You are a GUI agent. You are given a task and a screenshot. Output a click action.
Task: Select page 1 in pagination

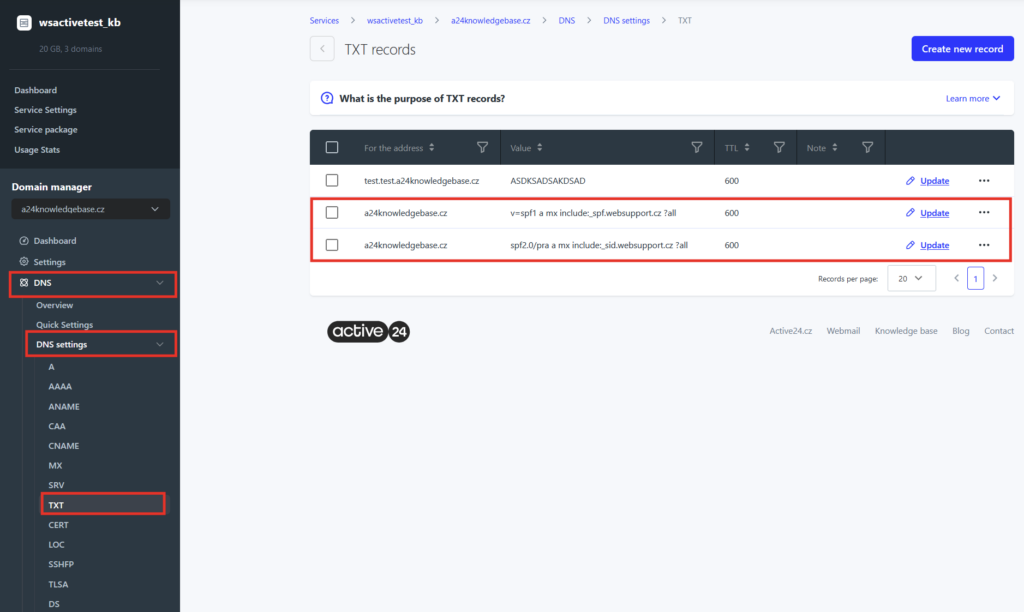pyautogui.click(x=976, y=278)
